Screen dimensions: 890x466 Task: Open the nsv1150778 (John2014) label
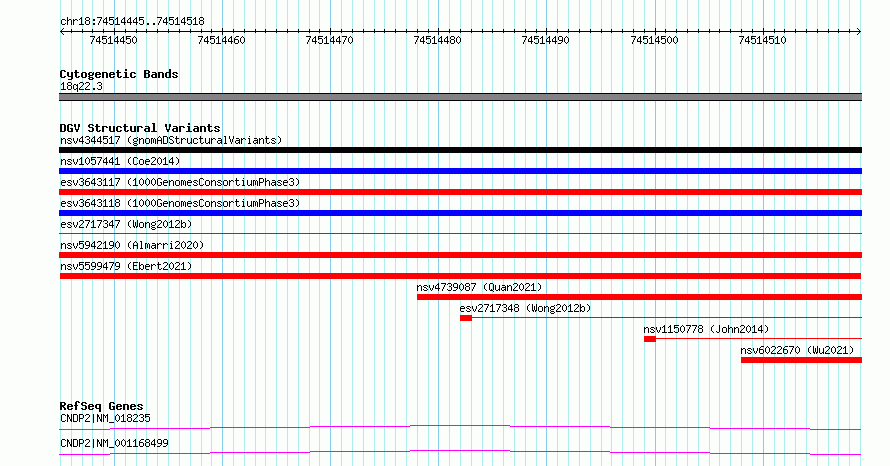click(x=706, y=329)
